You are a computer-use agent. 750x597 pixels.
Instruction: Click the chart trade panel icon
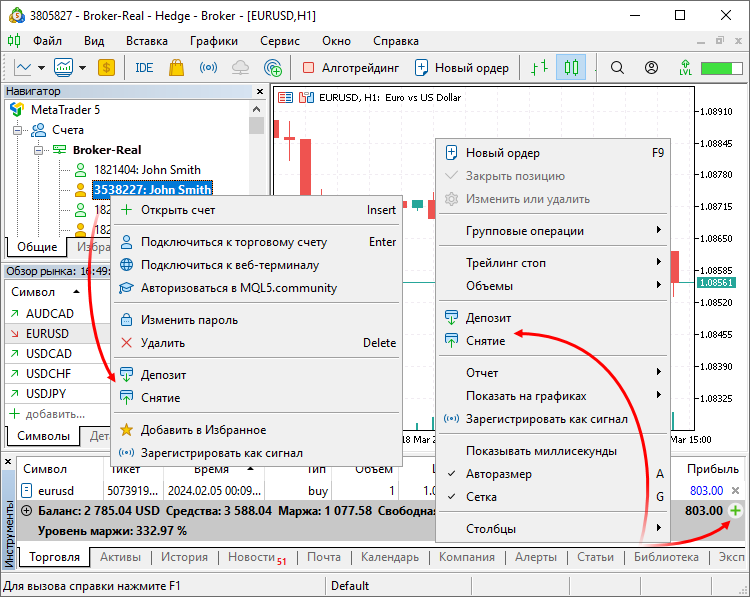pos(286,98)
